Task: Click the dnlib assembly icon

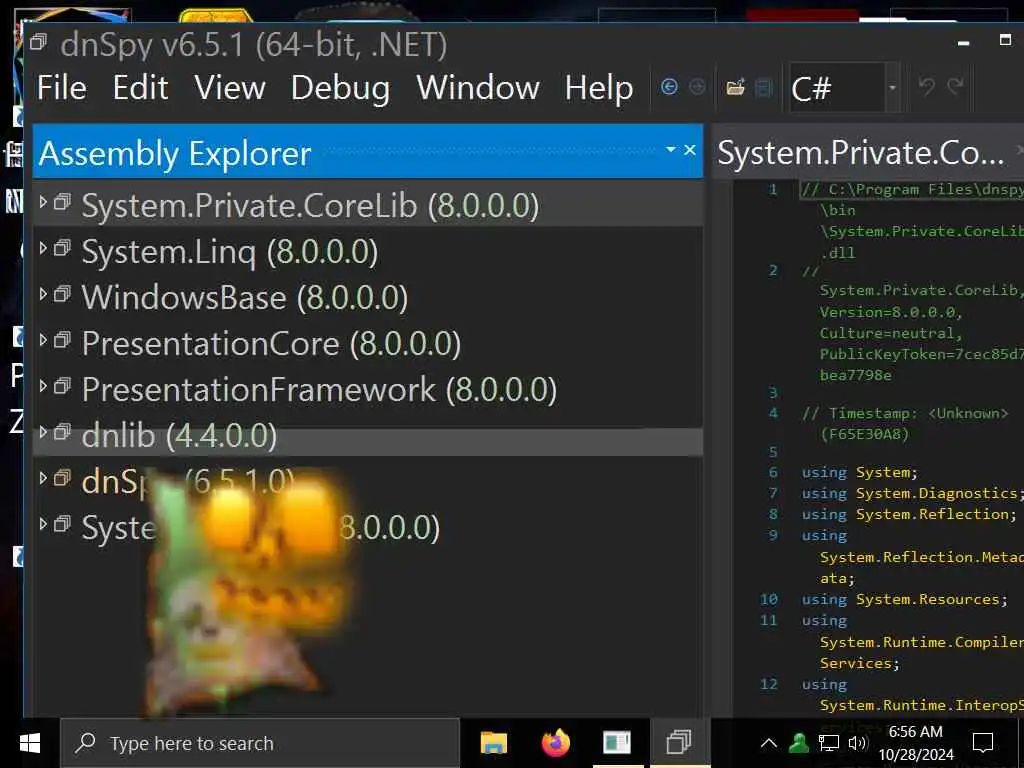Action: tap(62, 432)
